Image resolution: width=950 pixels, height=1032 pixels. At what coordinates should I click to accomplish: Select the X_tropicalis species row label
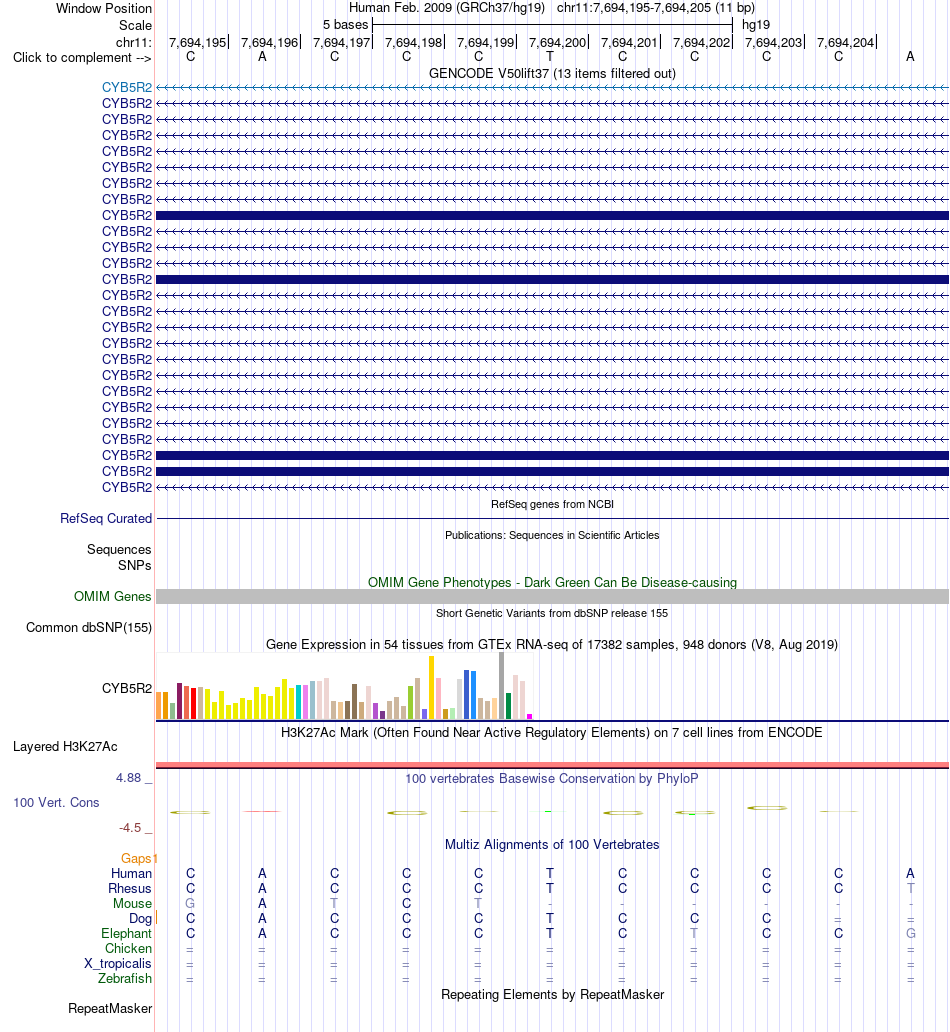118,964
